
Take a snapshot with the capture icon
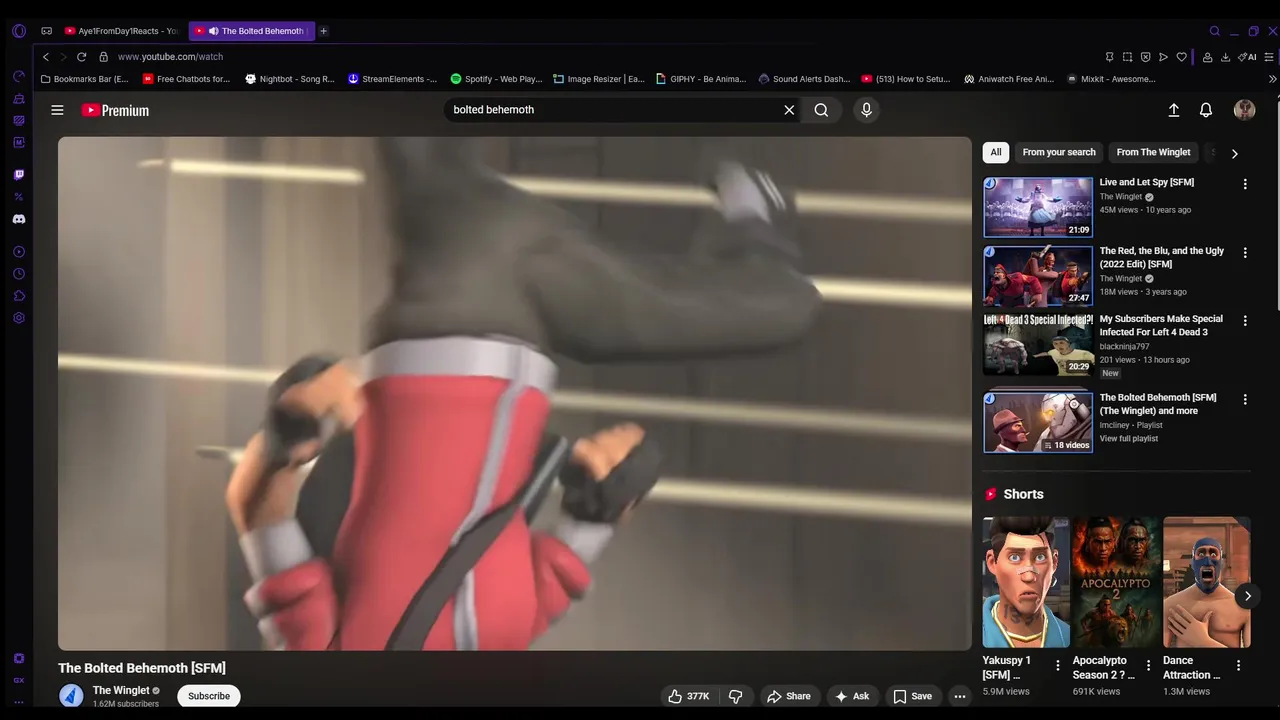pyautogui.click(x=1127, y=57)
